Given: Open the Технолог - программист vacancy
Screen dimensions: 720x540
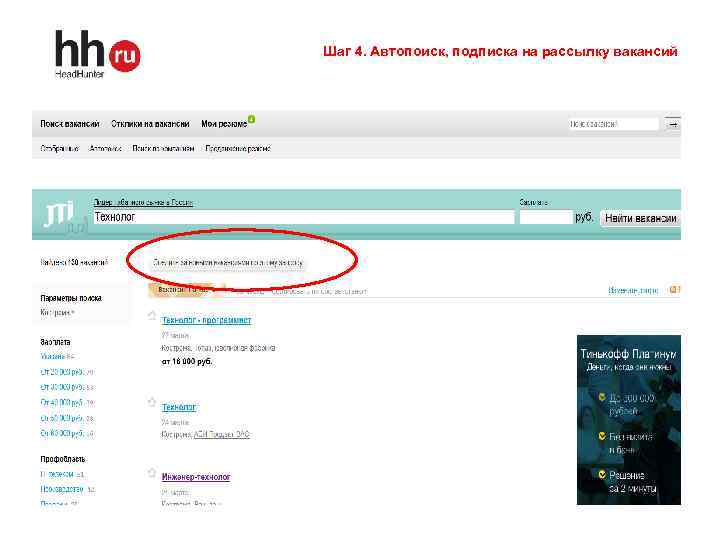Looking at the screenshot, I should point(207,320).
